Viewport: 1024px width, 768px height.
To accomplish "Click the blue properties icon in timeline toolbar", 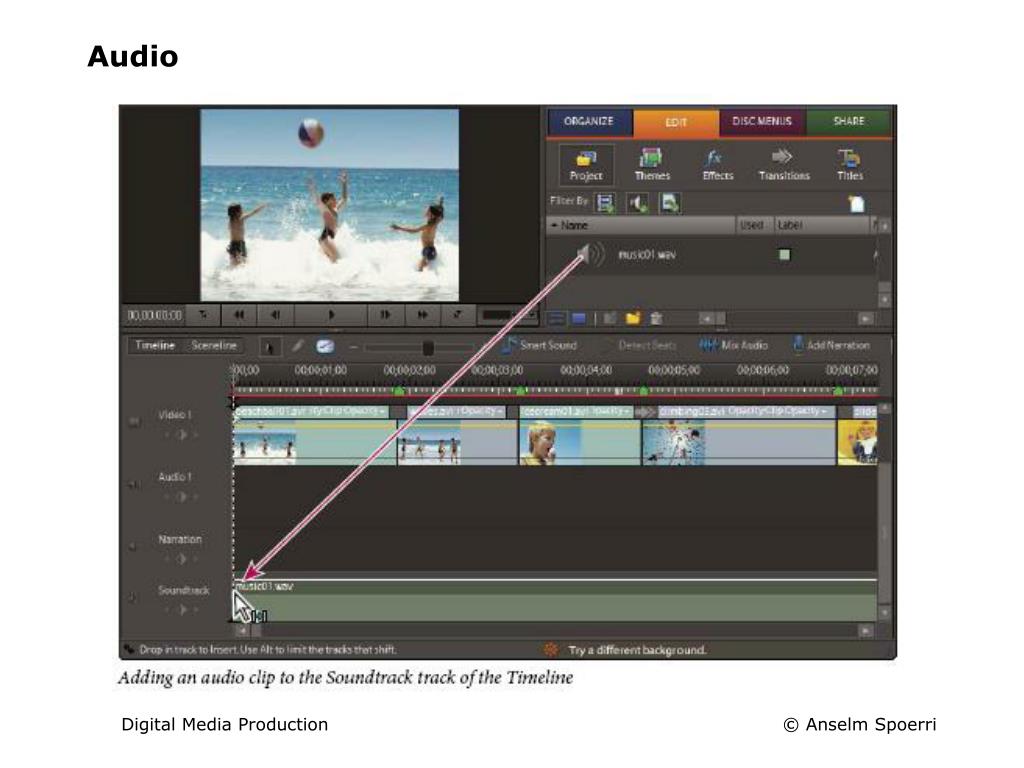I will 325,346.
